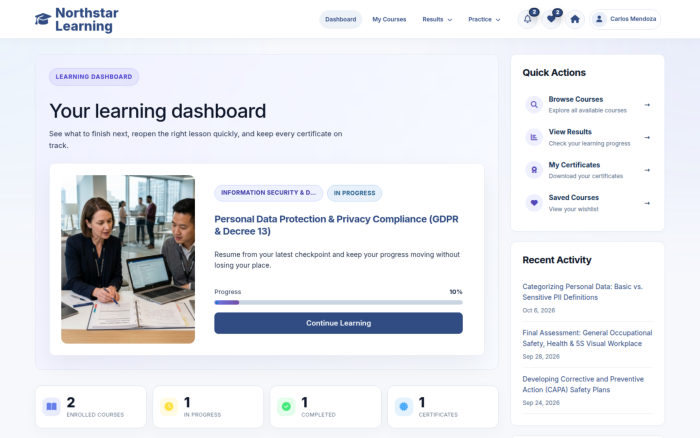
Task: Open the Personal Data Protection course title
Action: [x=336, y=225]
